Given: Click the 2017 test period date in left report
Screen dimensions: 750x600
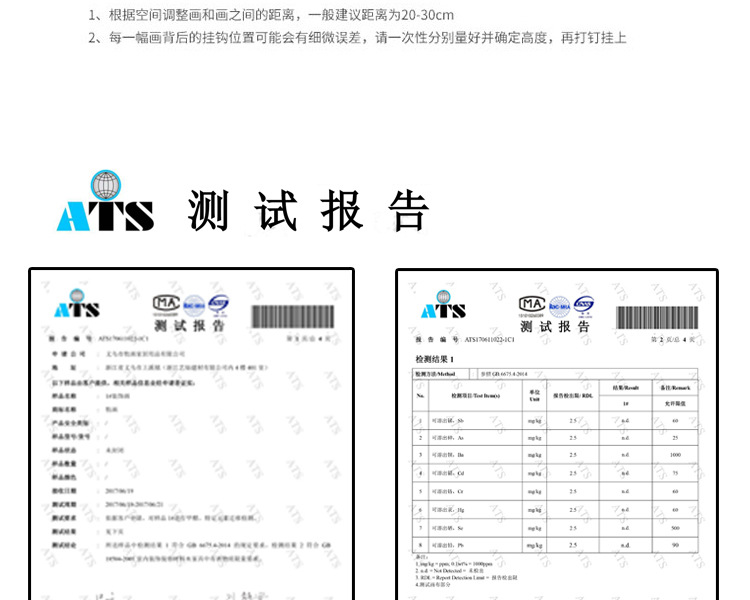Looking at the screenshot, I should pyautogui.click(x=134, y=505).
